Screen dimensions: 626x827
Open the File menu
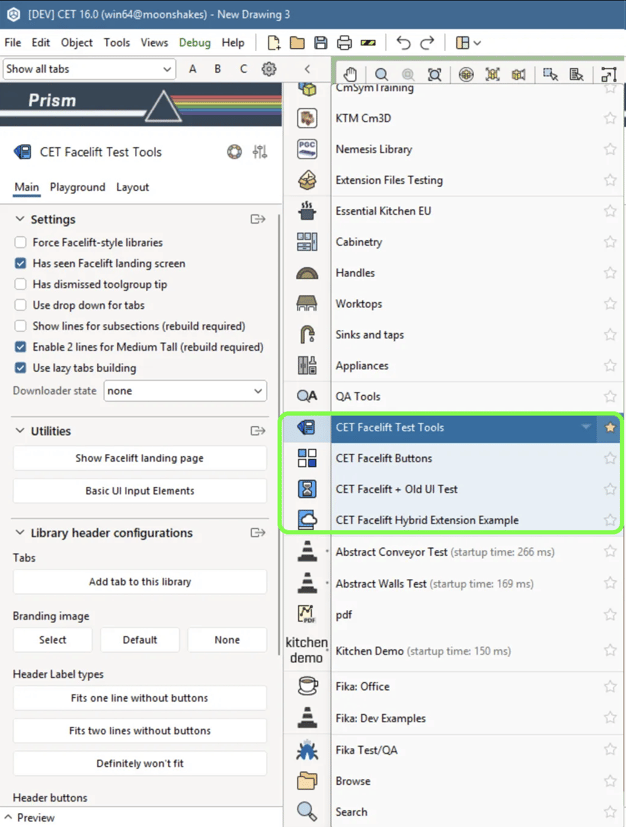[x=13, y=43]
